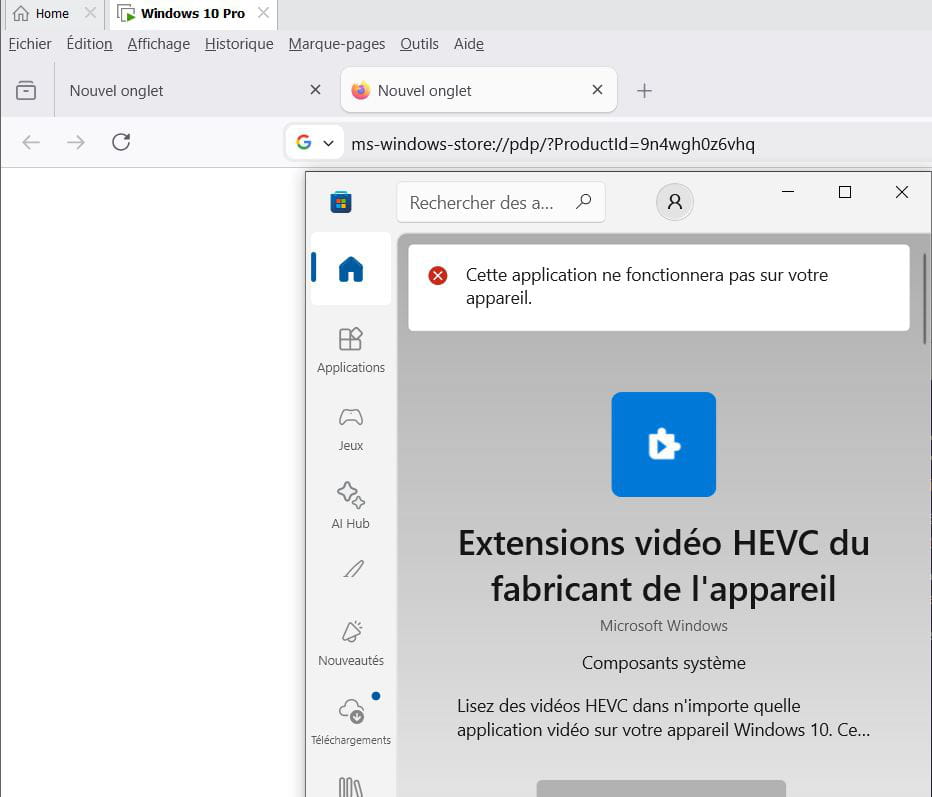Go to Store home via house icon

click(x=351, y=269)
